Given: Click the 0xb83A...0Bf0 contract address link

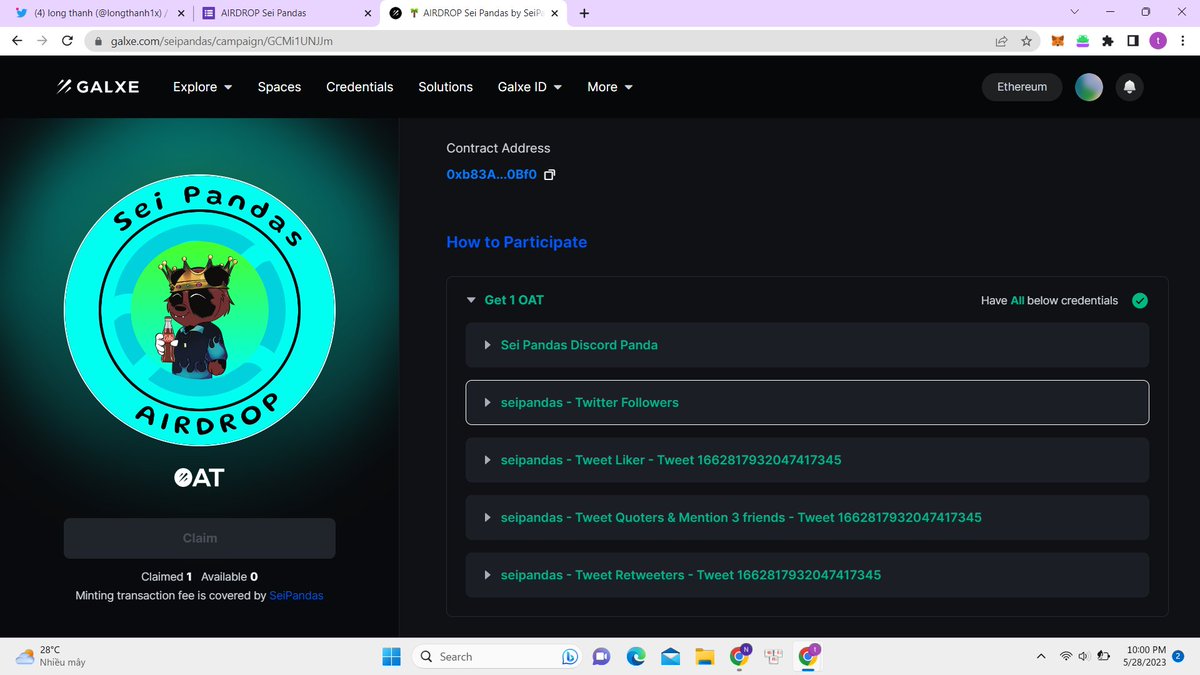Looking at the screenshot, I should [491, 175].
